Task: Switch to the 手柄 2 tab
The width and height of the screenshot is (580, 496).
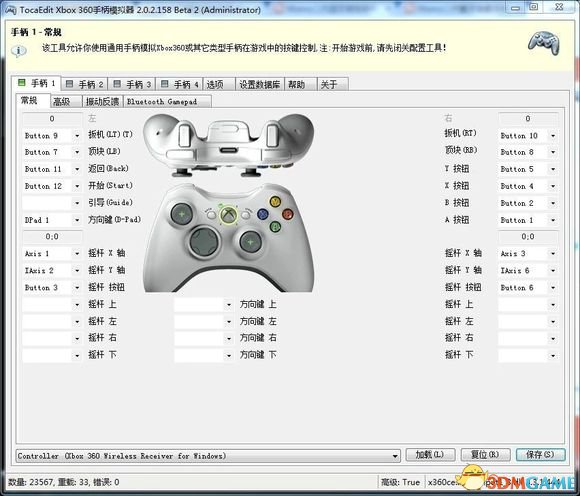Action: pyautogui.click(x=85, y=85)
